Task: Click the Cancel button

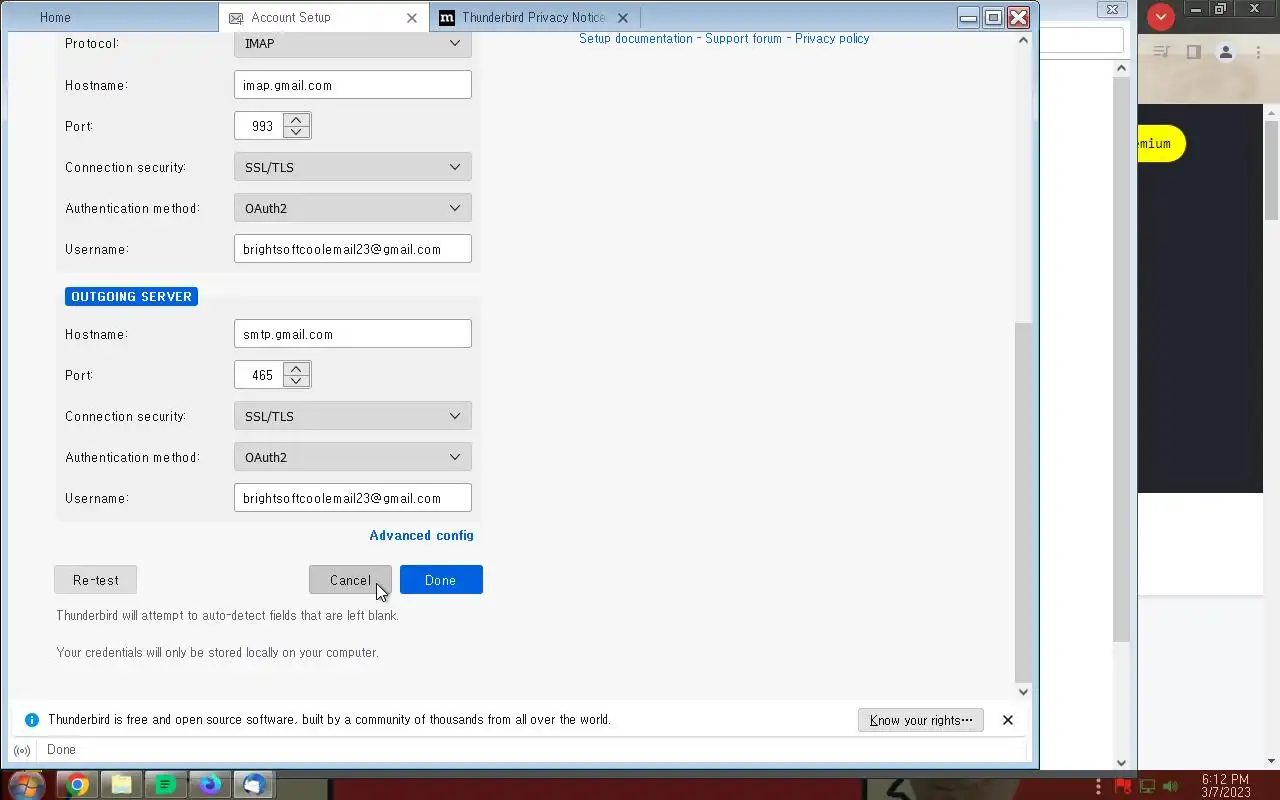Action: click(350, 580)
